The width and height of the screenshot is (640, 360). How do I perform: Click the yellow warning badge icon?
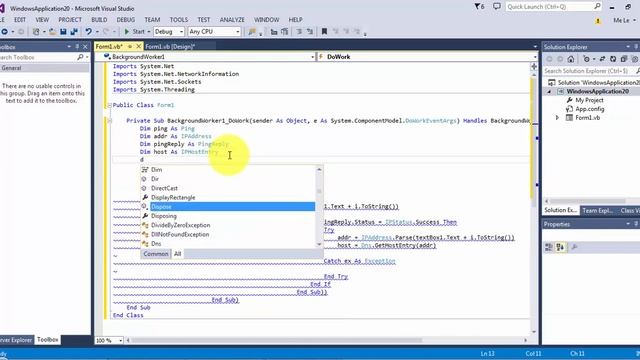click(598, 20)
